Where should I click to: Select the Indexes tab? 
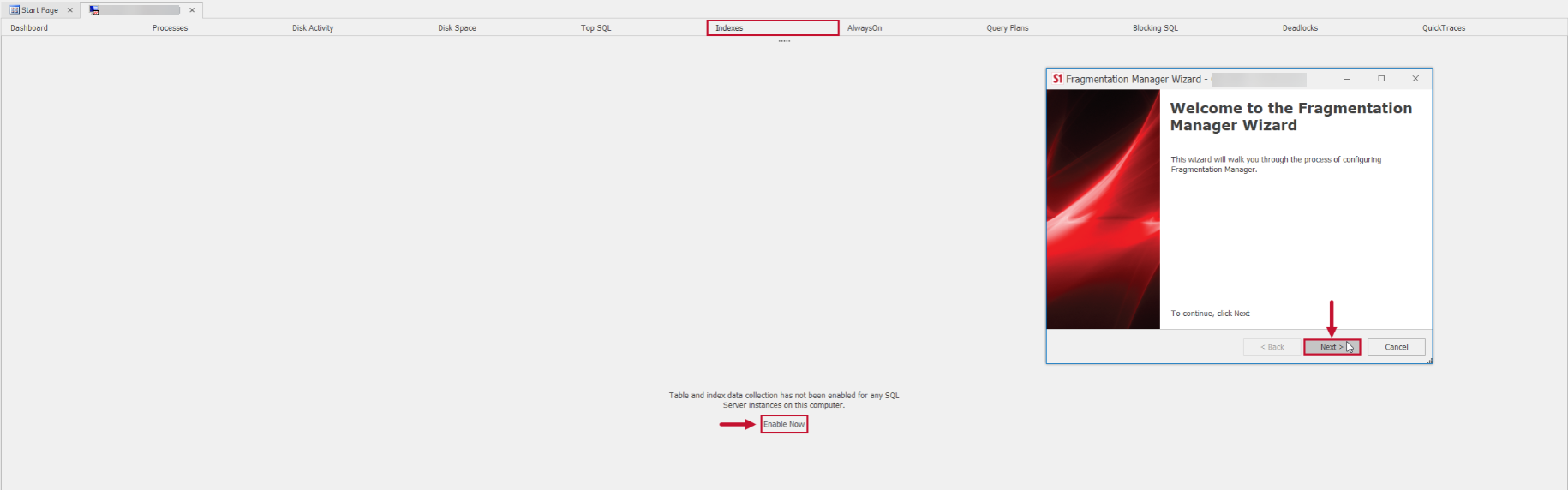tap(772, 28)
